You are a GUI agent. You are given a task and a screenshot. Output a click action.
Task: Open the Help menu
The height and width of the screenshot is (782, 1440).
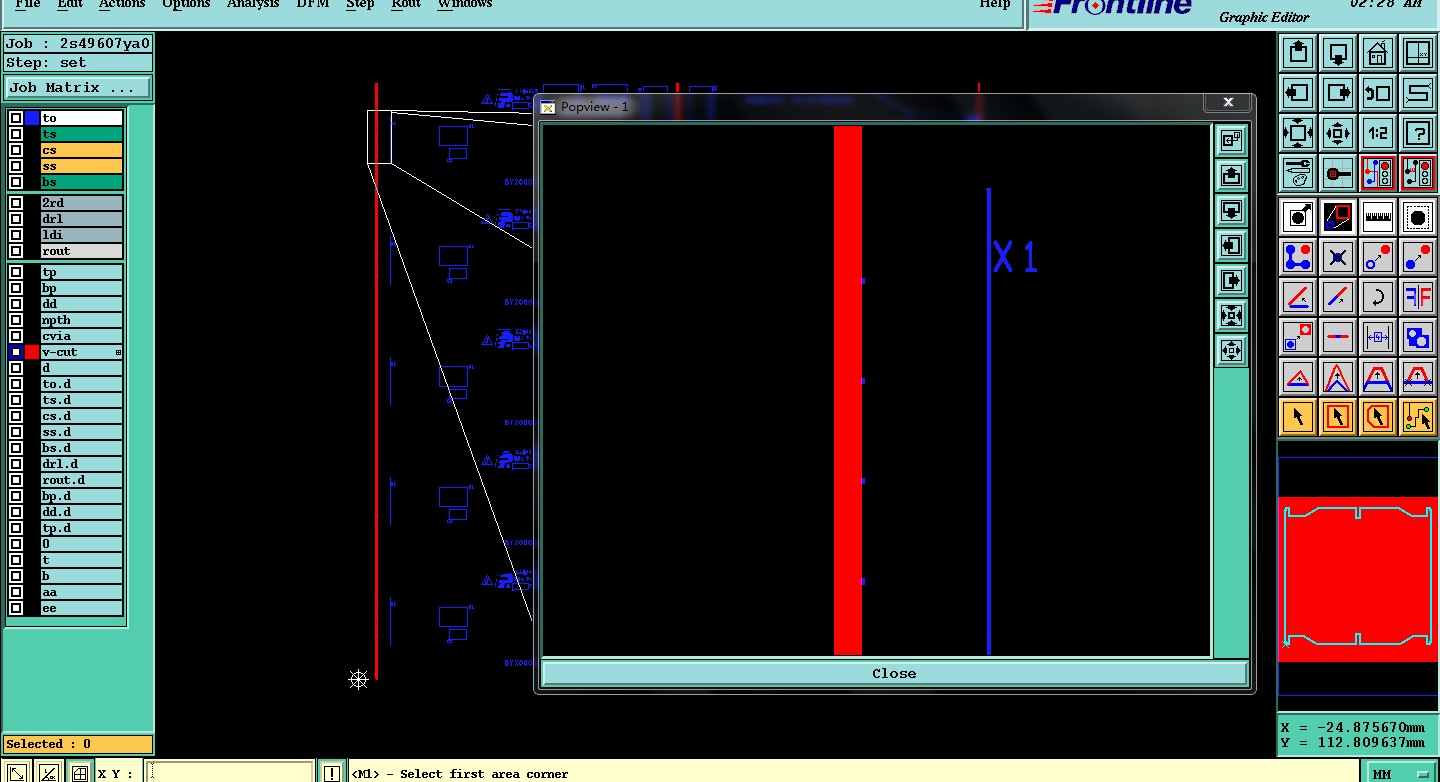[994, 4]
